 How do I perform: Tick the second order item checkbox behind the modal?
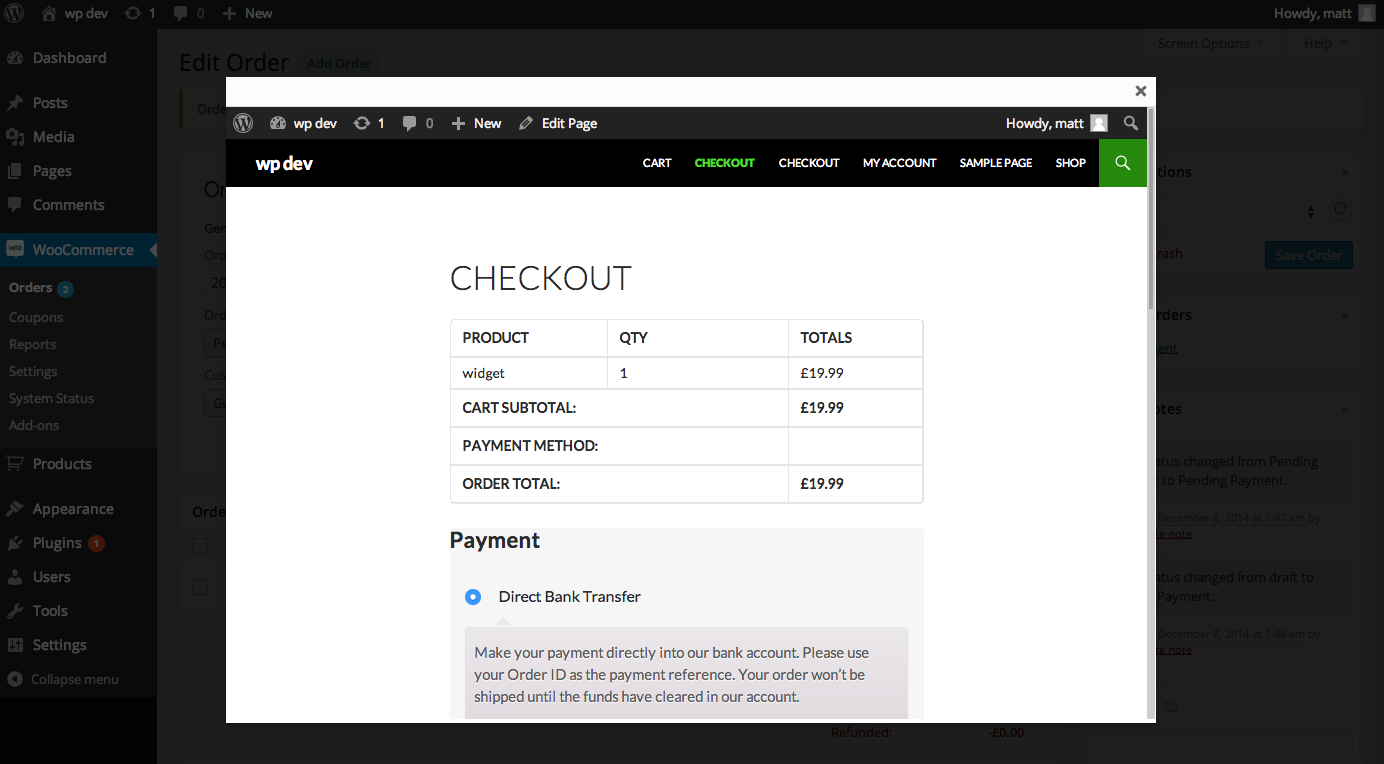click(200, 587)
